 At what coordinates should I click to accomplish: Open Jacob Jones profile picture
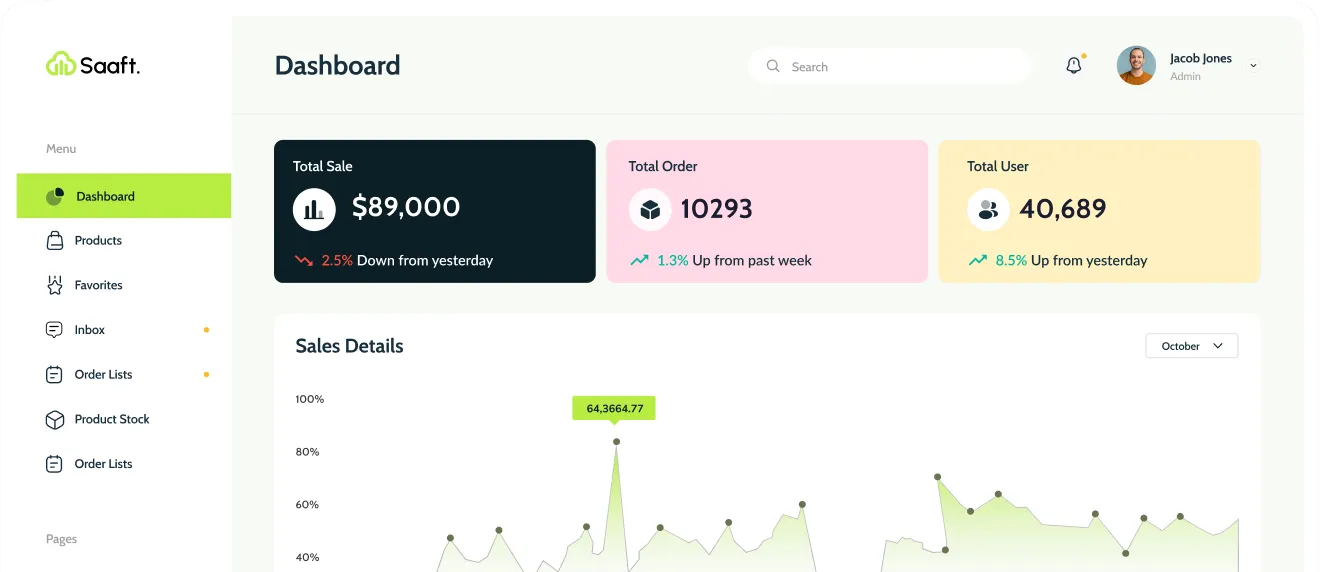[x=1136, y=65]
